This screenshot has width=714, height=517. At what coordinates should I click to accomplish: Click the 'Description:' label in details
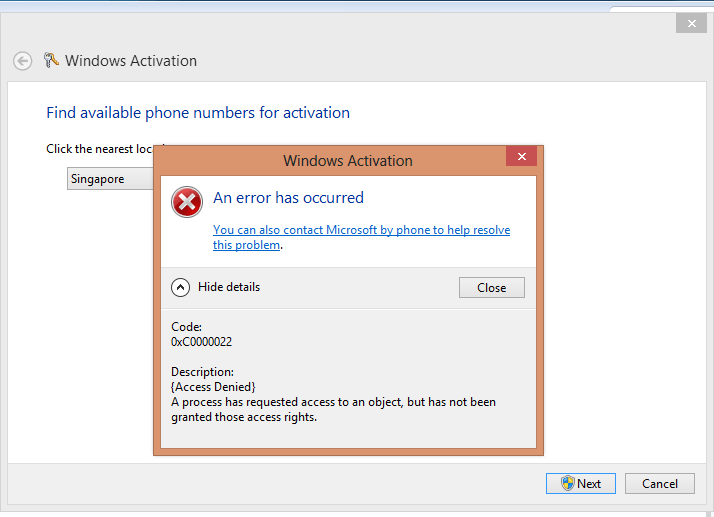(x=202, y=372)
